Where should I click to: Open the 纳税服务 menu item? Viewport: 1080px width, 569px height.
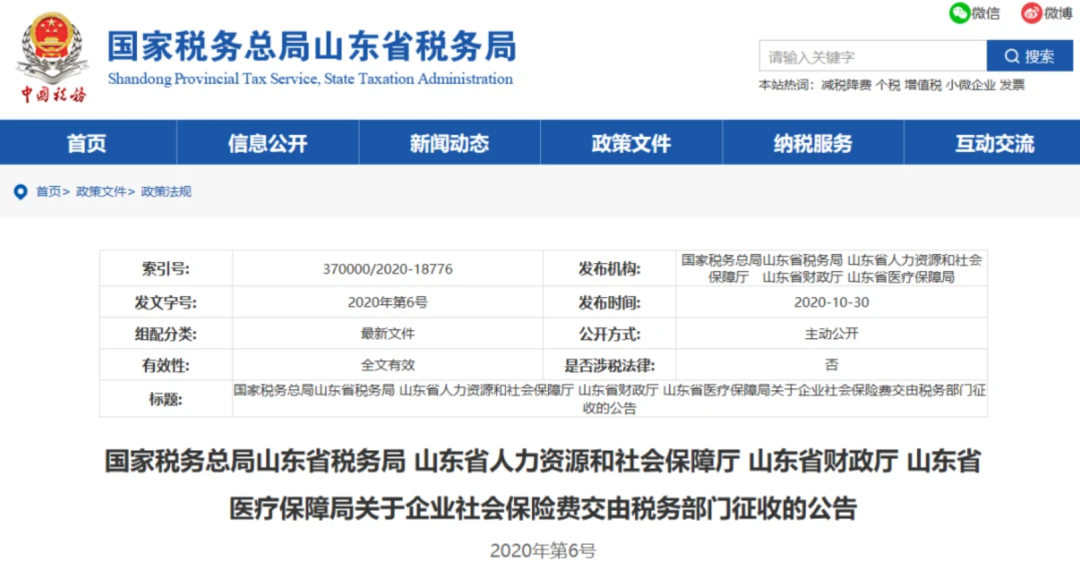pyautogui.click(x=812, y=143)
